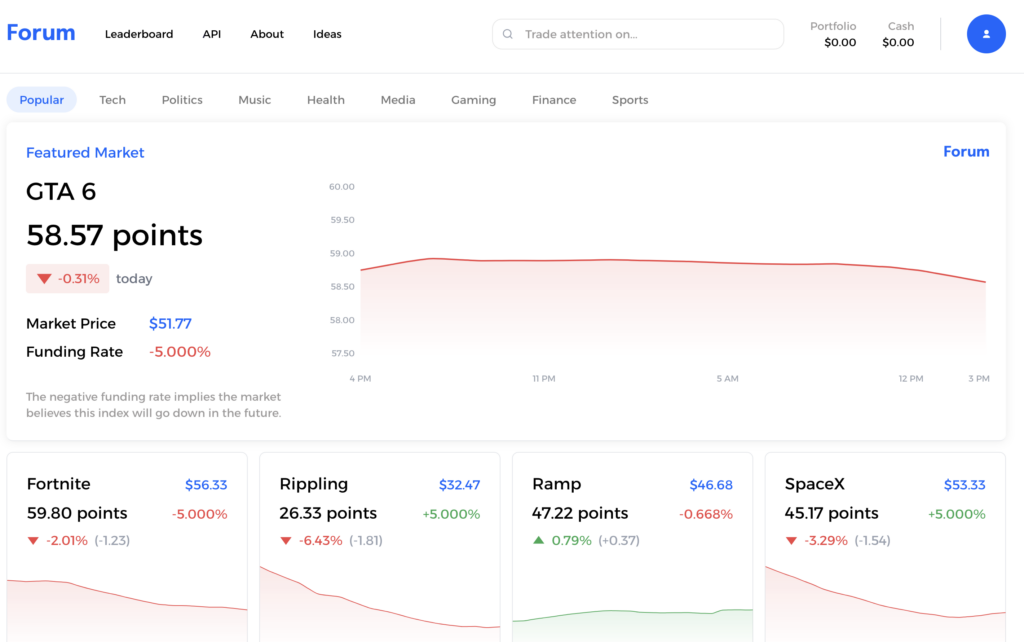Open the Ramp market card title
Screen dimensions: 1024x642
tap(556, 484)
